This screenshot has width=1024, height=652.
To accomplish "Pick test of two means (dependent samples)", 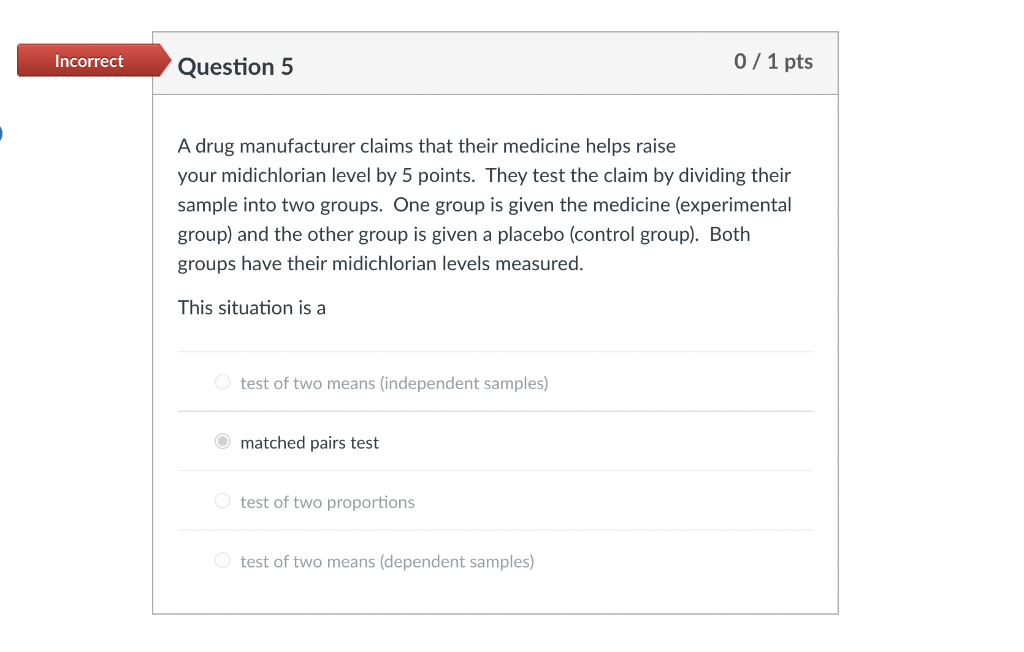I will 222,560.
